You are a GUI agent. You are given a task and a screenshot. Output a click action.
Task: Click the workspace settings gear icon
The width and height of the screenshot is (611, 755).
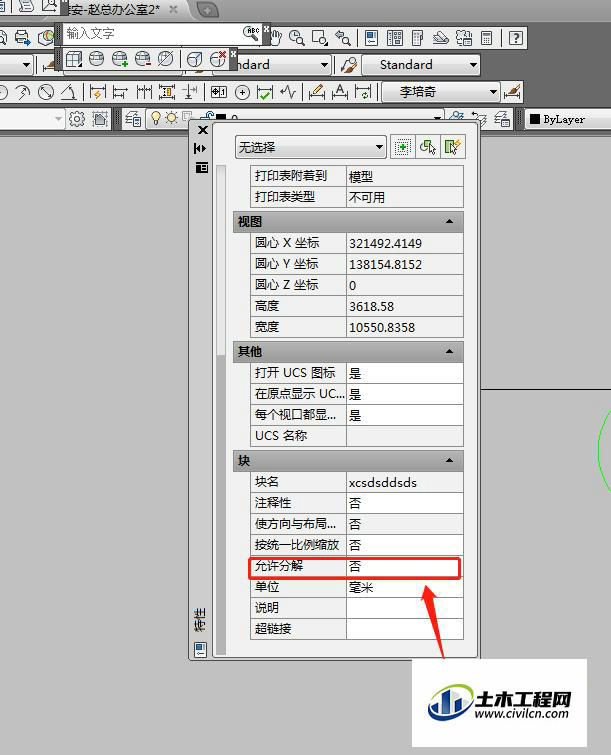77,118
